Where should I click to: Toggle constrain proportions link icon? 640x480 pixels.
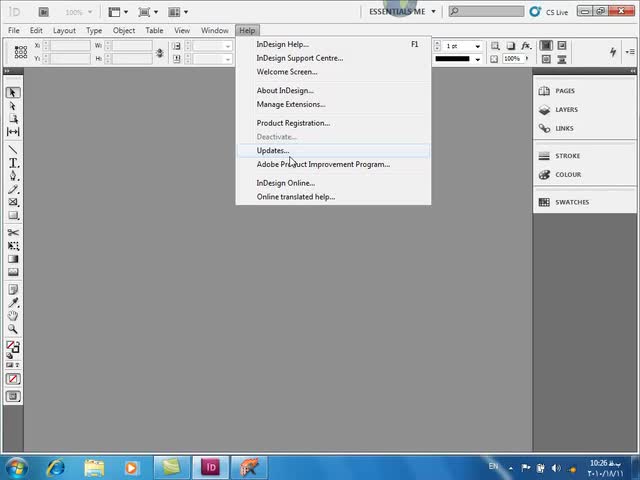(x=160, y=53)
